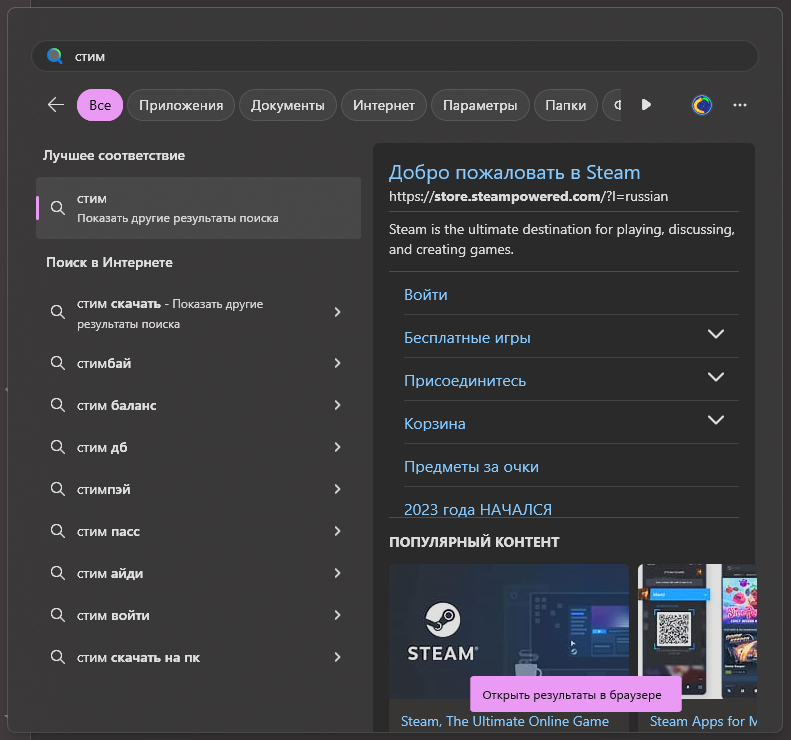The image size is (791, 740).
Task: Open the three-dots more options menu
Action: pos(740,105)
